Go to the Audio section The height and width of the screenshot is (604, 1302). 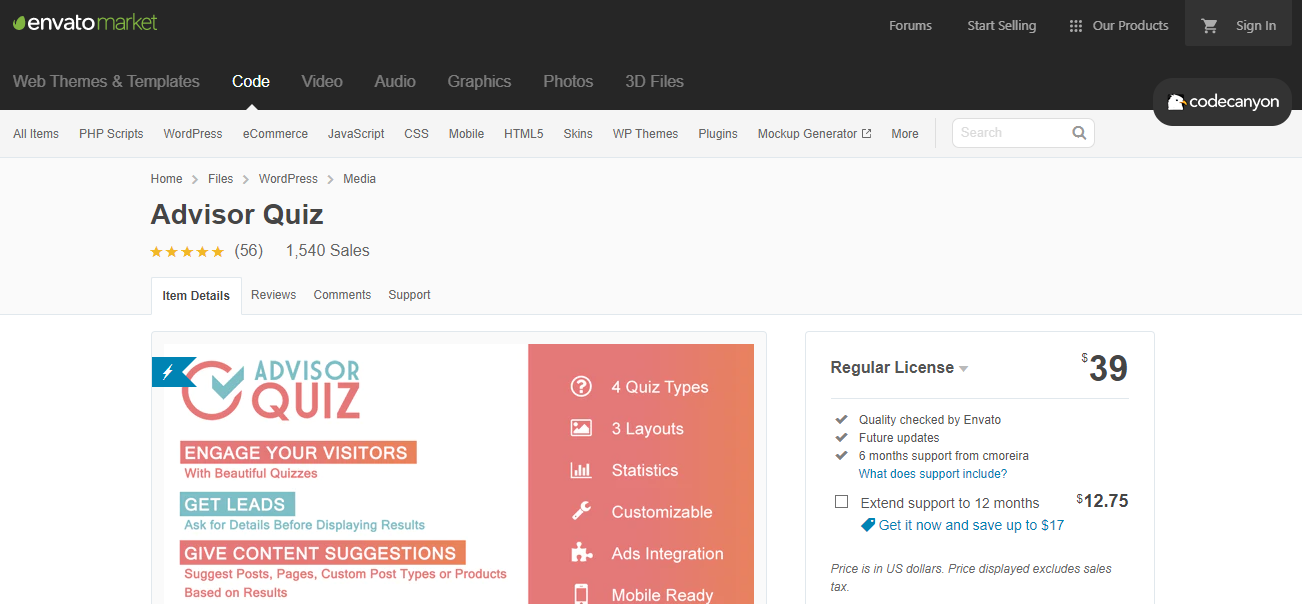[395, 82]
